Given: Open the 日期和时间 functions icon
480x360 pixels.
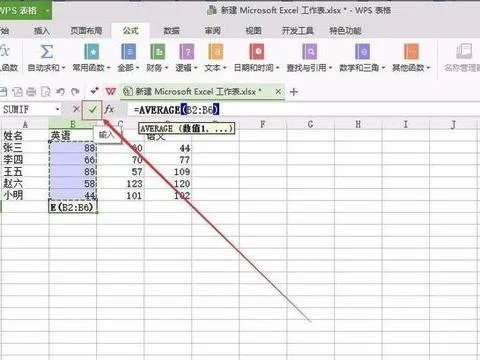Looking at the screenshot, I should point(257,52).
